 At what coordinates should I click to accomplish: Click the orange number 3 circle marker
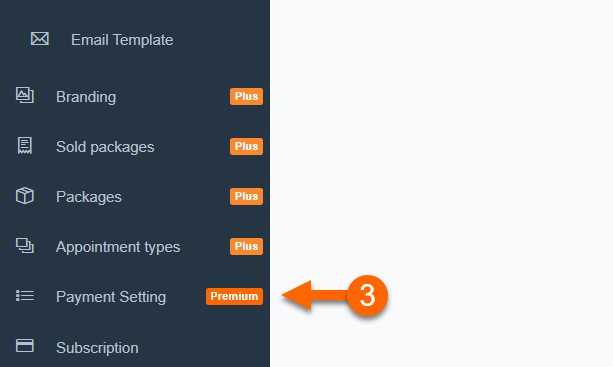(367, 295)
